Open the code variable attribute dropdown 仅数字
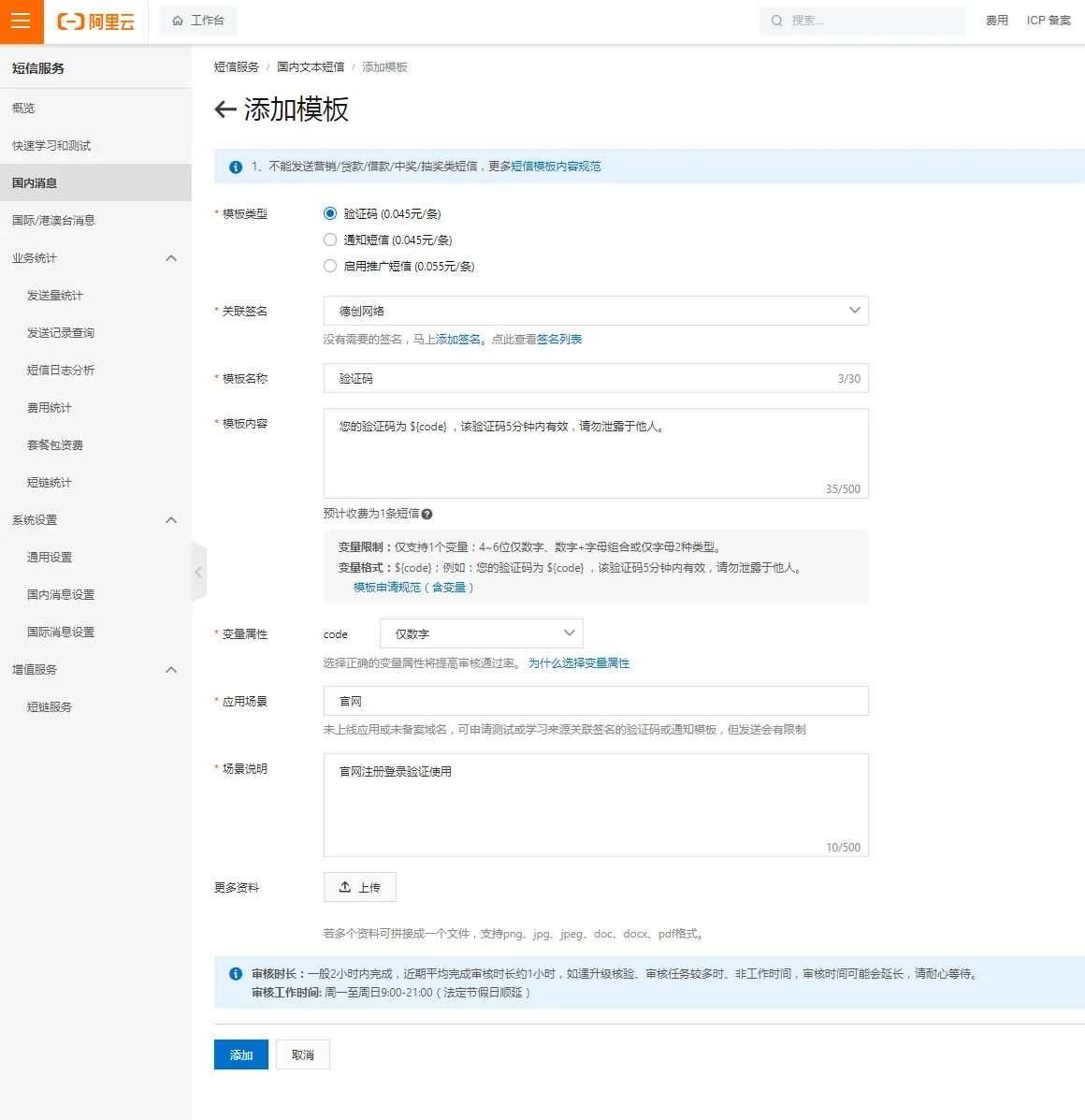The width and height of the screenshot is (1085, 1120). point(481,633)
